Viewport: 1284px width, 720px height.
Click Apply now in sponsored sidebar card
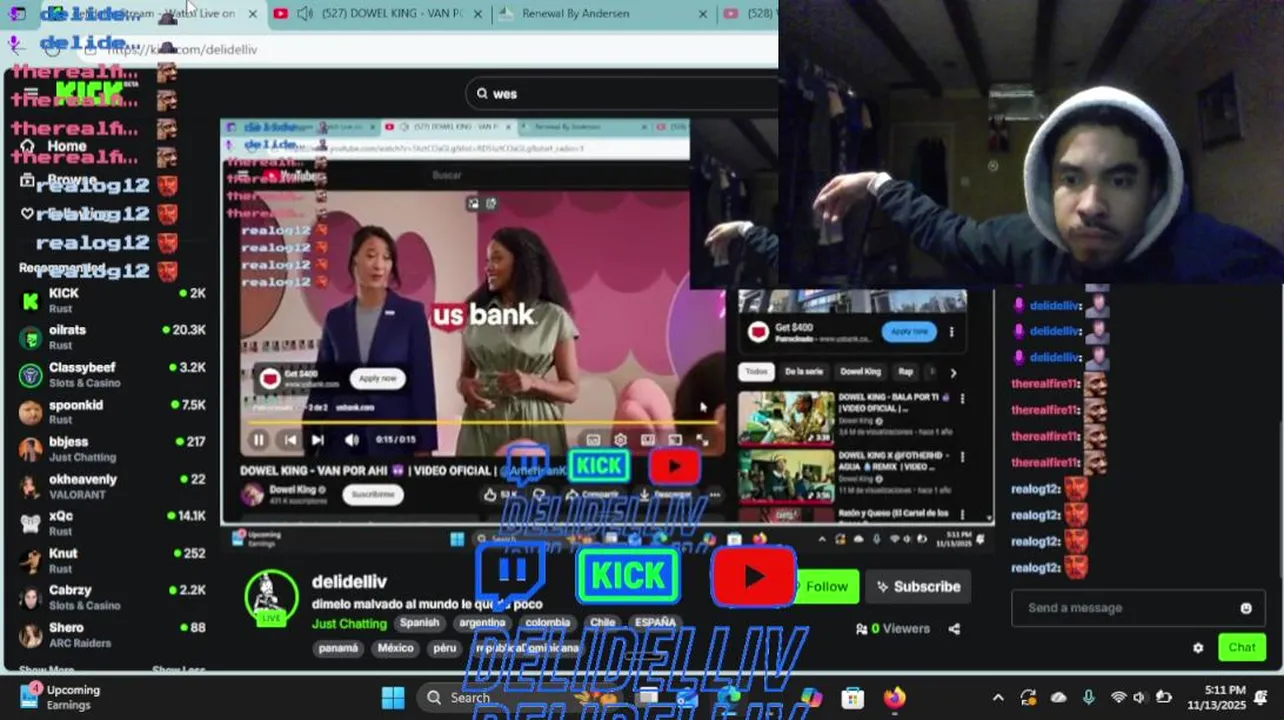click(909, 332)
